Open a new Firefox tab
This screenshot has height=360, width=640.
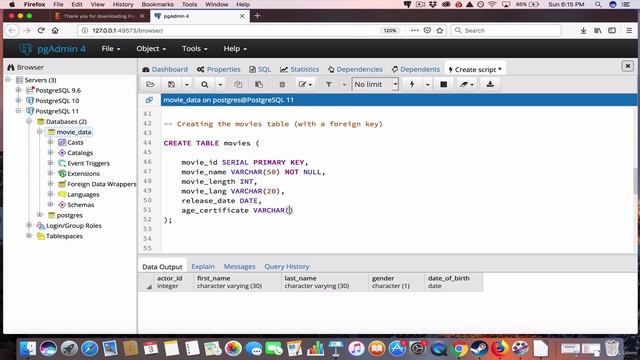coord(257,16)
